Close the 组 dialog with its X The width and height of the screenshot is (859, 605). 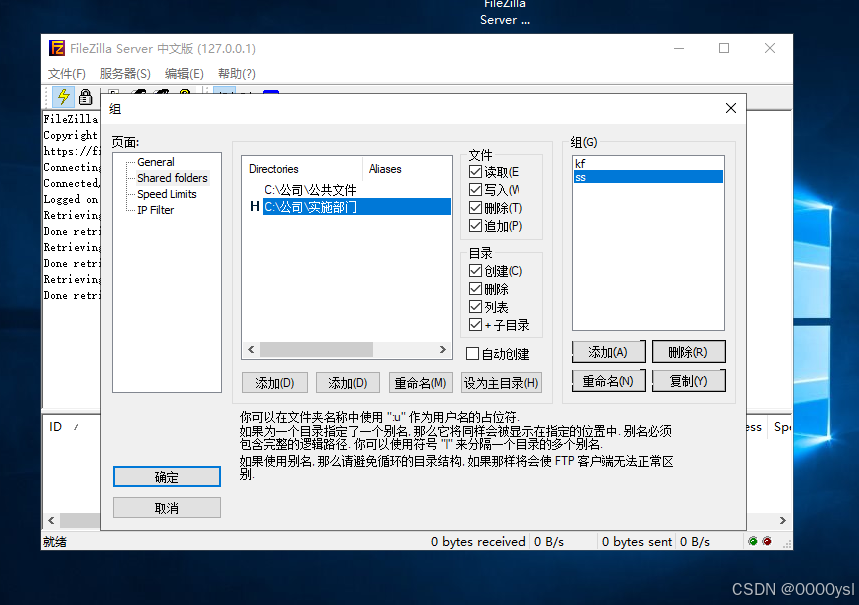point(731,108)
